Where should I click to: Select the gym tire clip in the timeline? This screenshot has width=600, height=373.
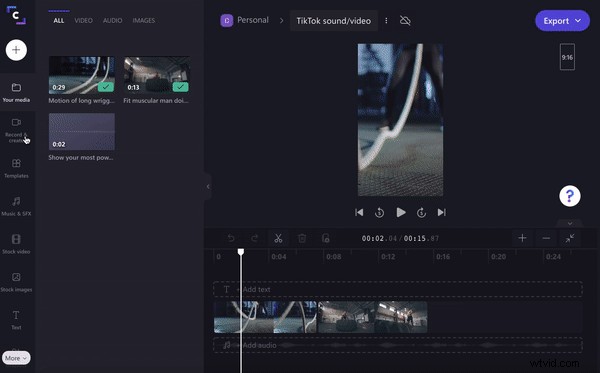pos(373,317)
